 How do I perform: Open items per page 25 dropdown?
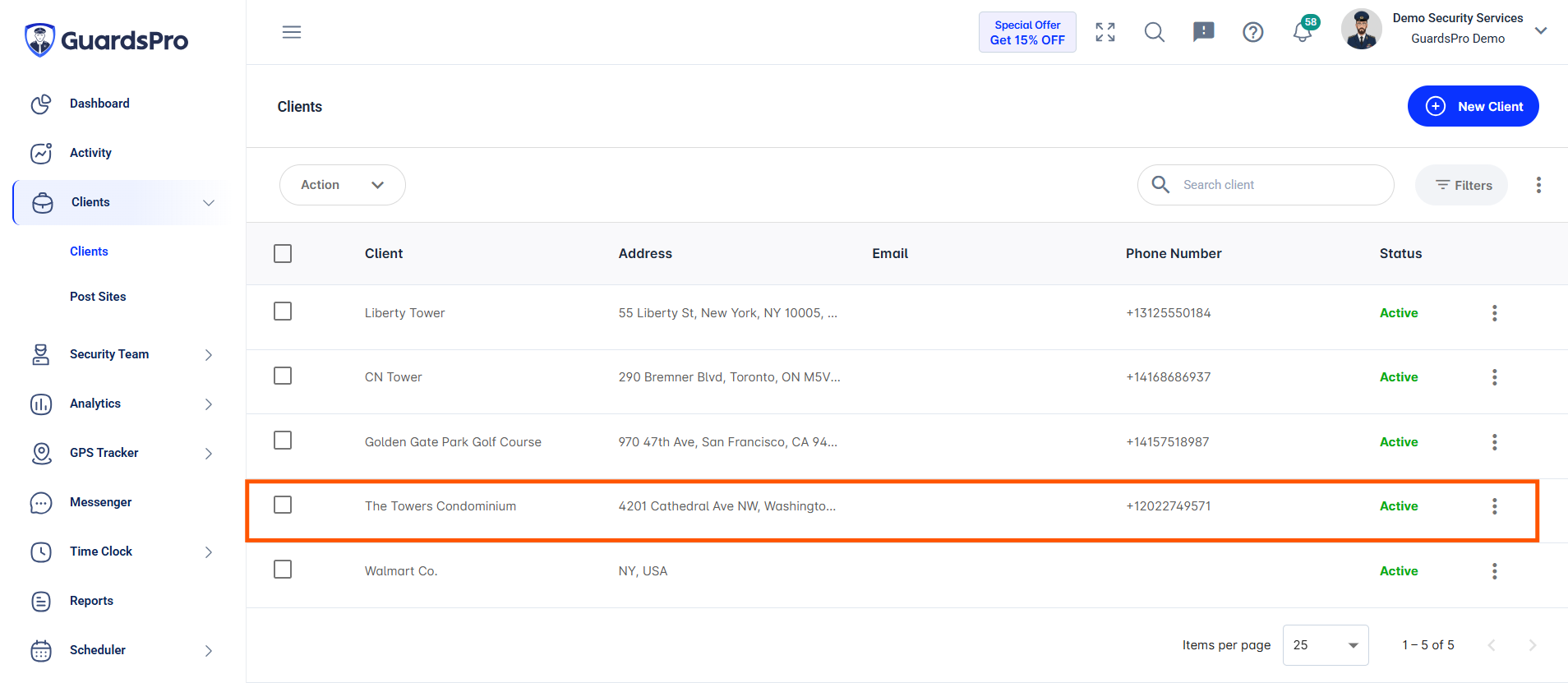pyautogui.click(x=1326, y=645)
